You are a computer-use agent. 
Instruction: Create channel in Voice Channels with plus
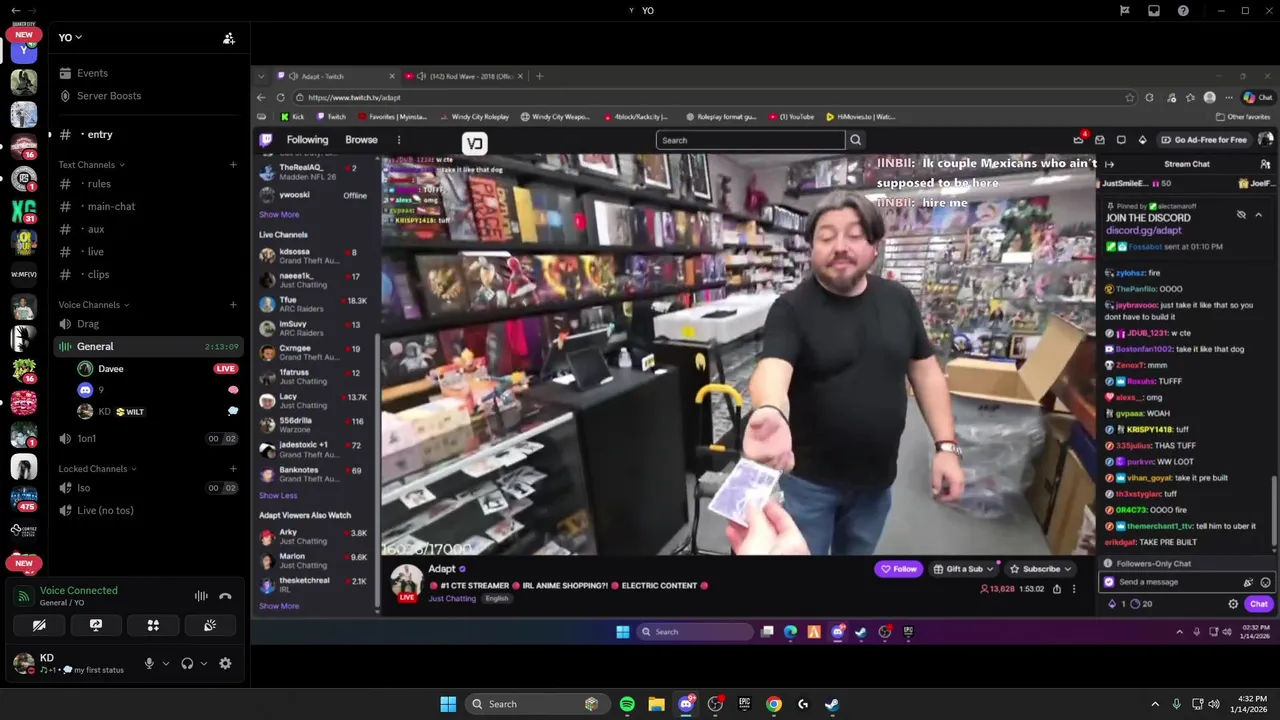pos(233,305)
